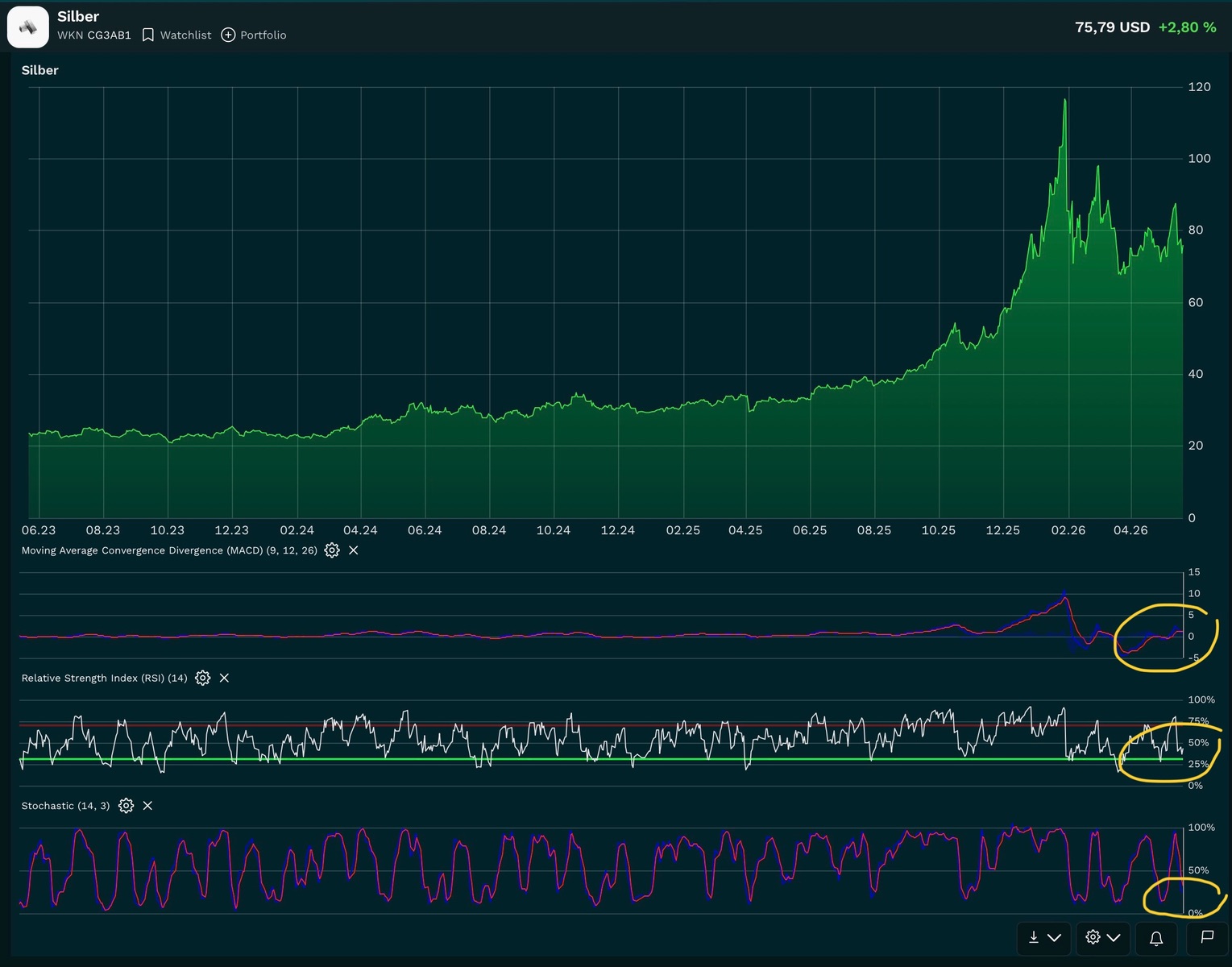Viewport: 1232px width, 967px height.
Task: Click the "100" price axis value
Action: [x=1200, y=158]
